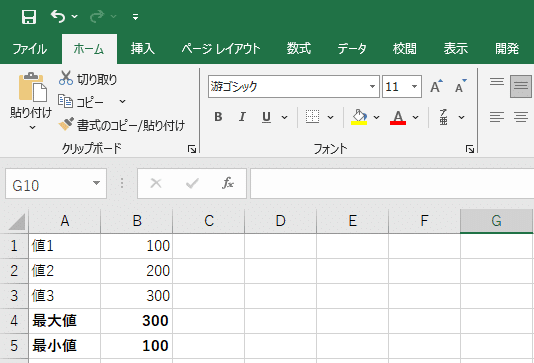Viewport: 534px width, 363px height.
Task: Click the align left icon
Action: 497,117
